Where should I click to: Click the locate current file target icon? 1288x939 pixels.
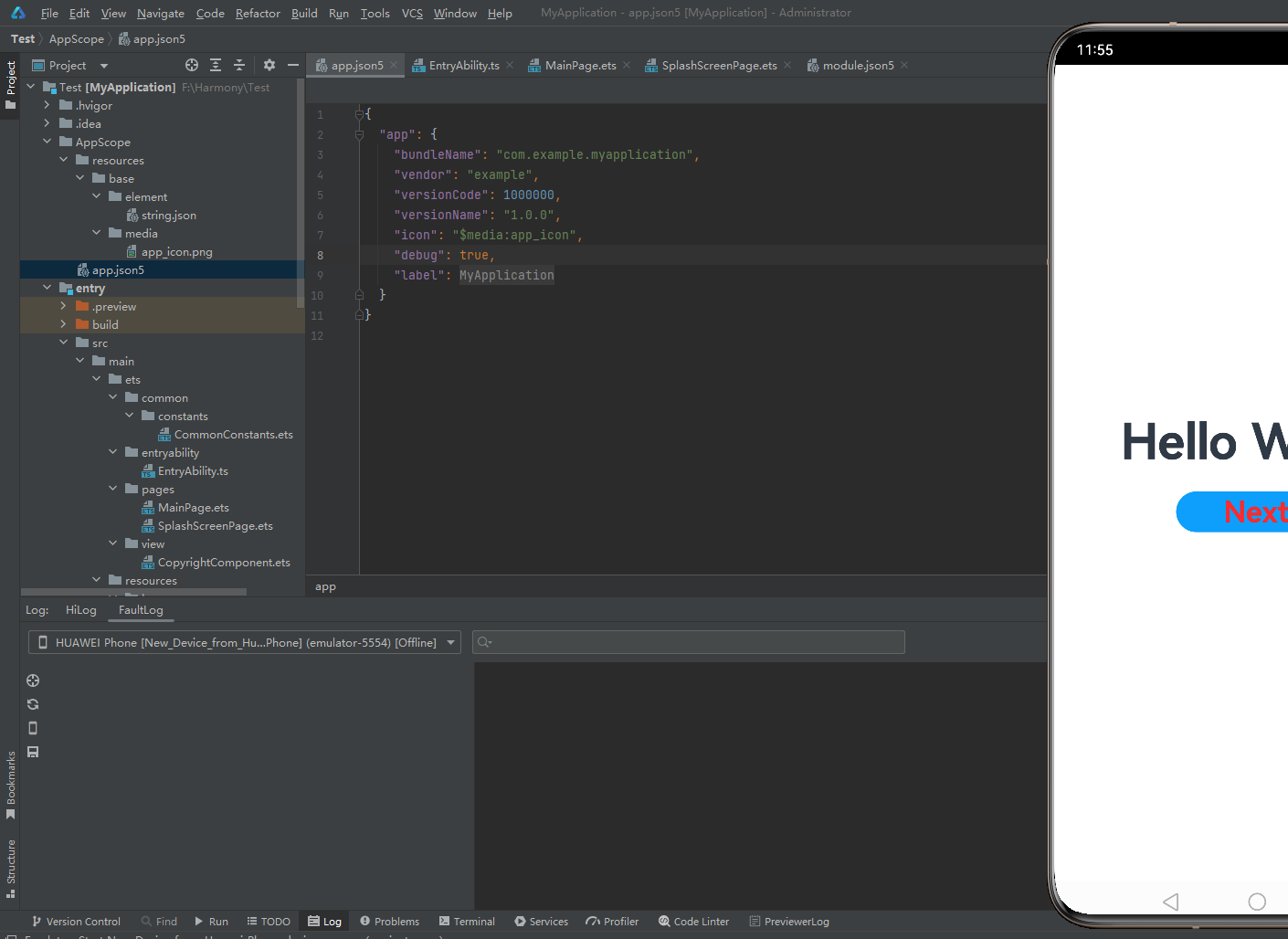(192, 65)
